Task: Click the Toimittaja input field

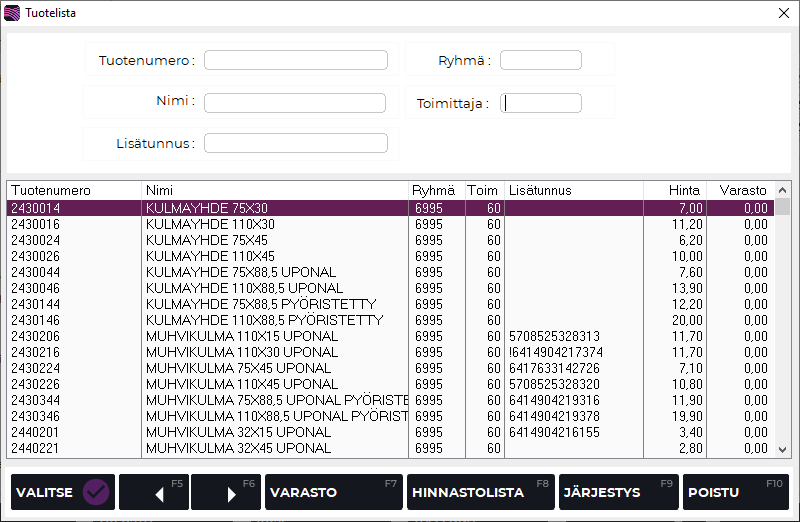Action: [x=540, y=103]
